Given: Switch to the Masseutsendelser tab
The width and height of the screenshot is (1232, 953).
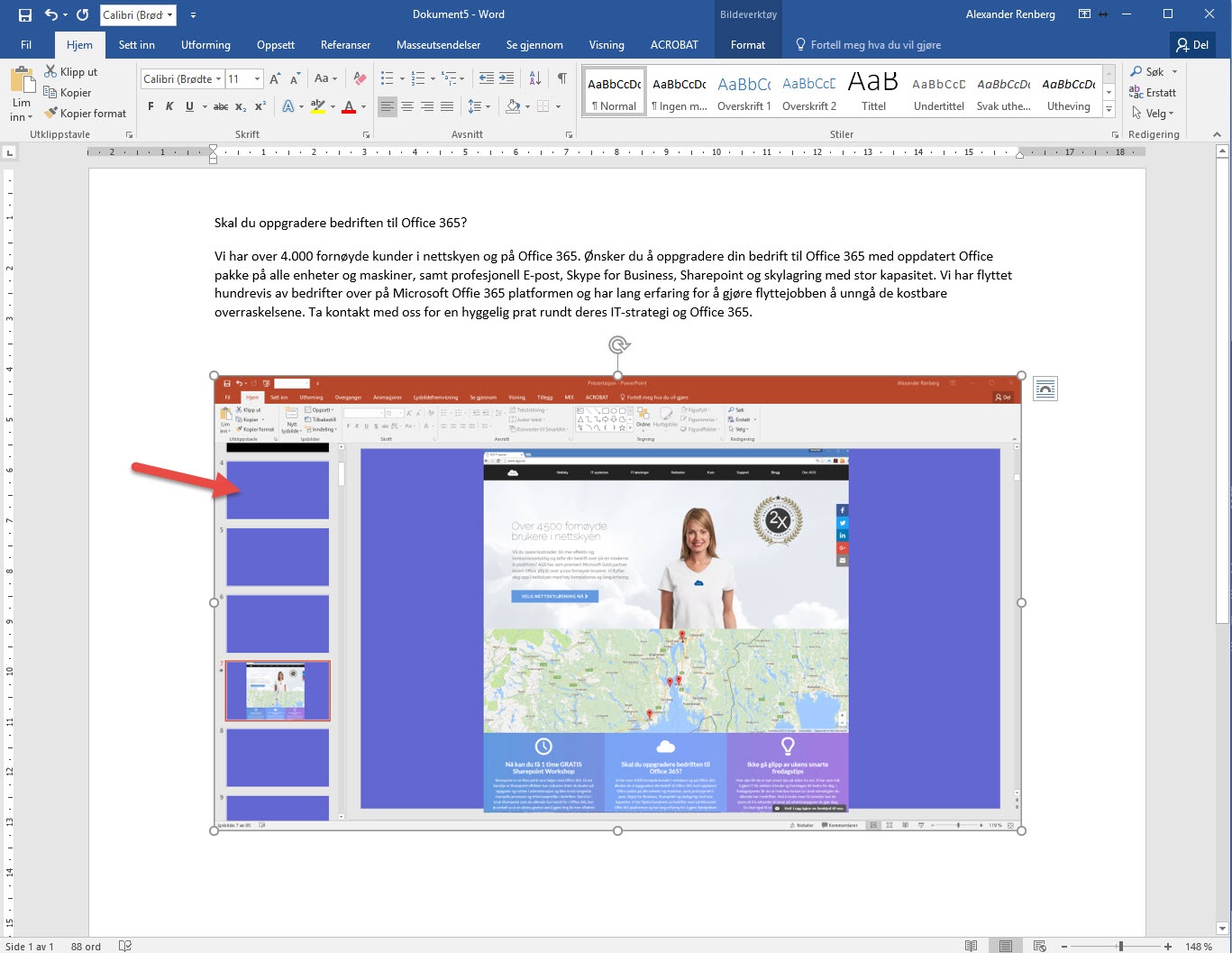Looking at the screenshot, I should click(438, 45).
